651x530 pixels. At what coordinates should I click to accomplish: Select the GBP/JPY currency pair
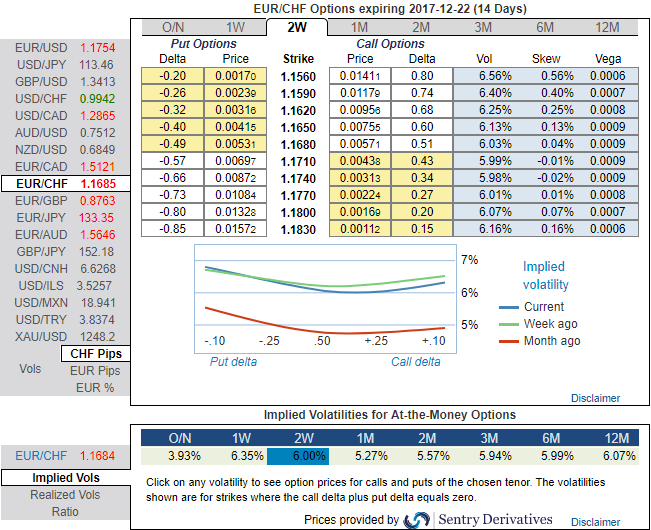(65, 252)
